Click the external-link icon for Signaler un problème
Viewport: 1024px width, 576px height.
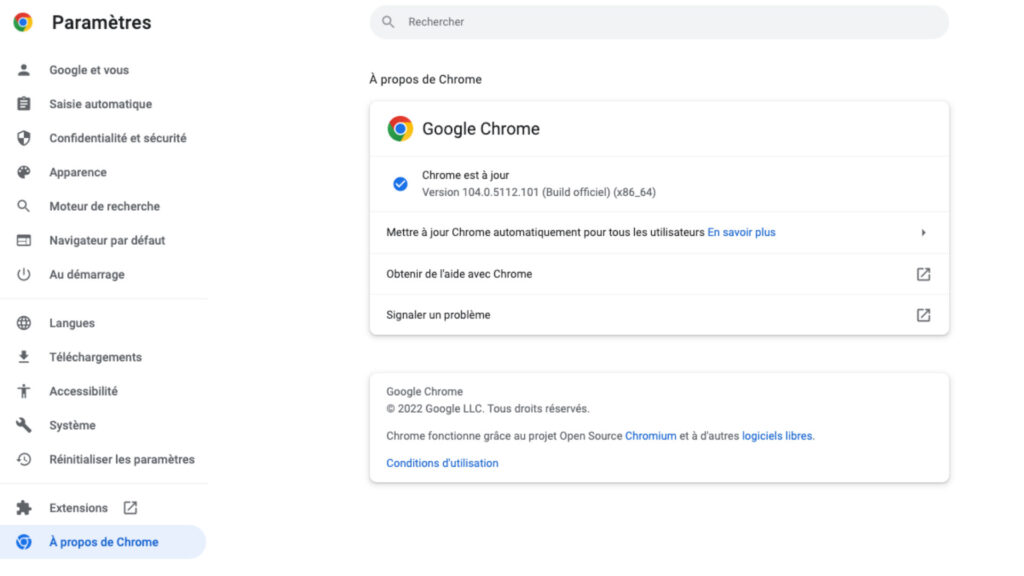tap(923, 315)
